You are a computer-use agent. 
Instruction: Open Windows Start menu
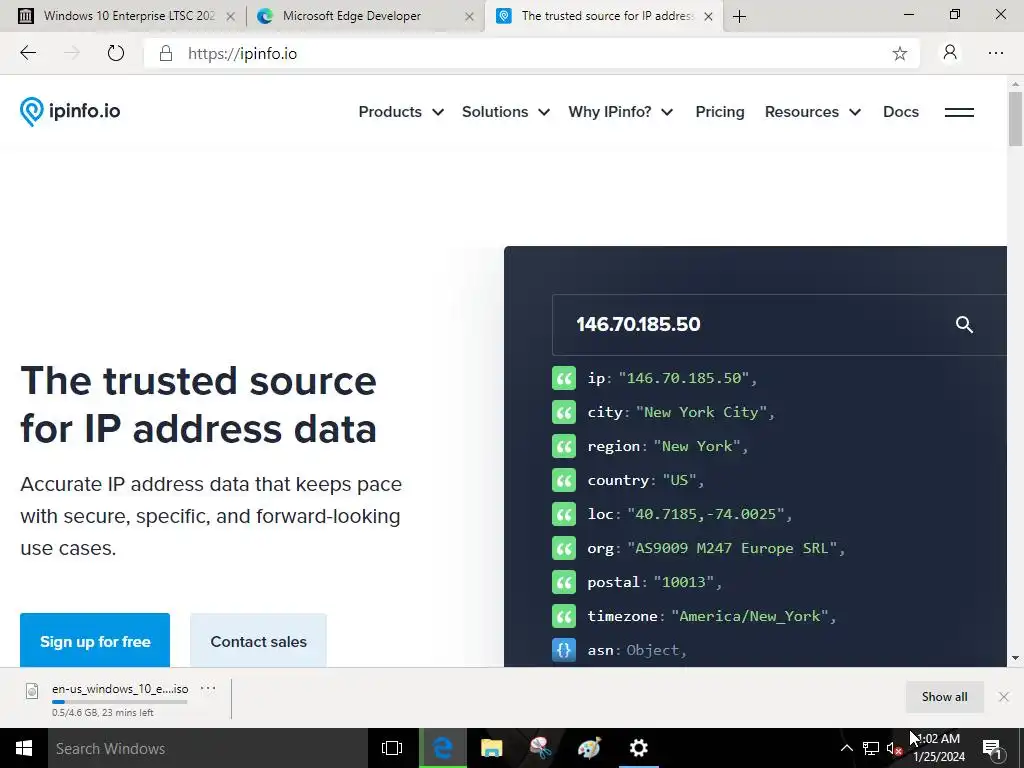tap(24, 748)
